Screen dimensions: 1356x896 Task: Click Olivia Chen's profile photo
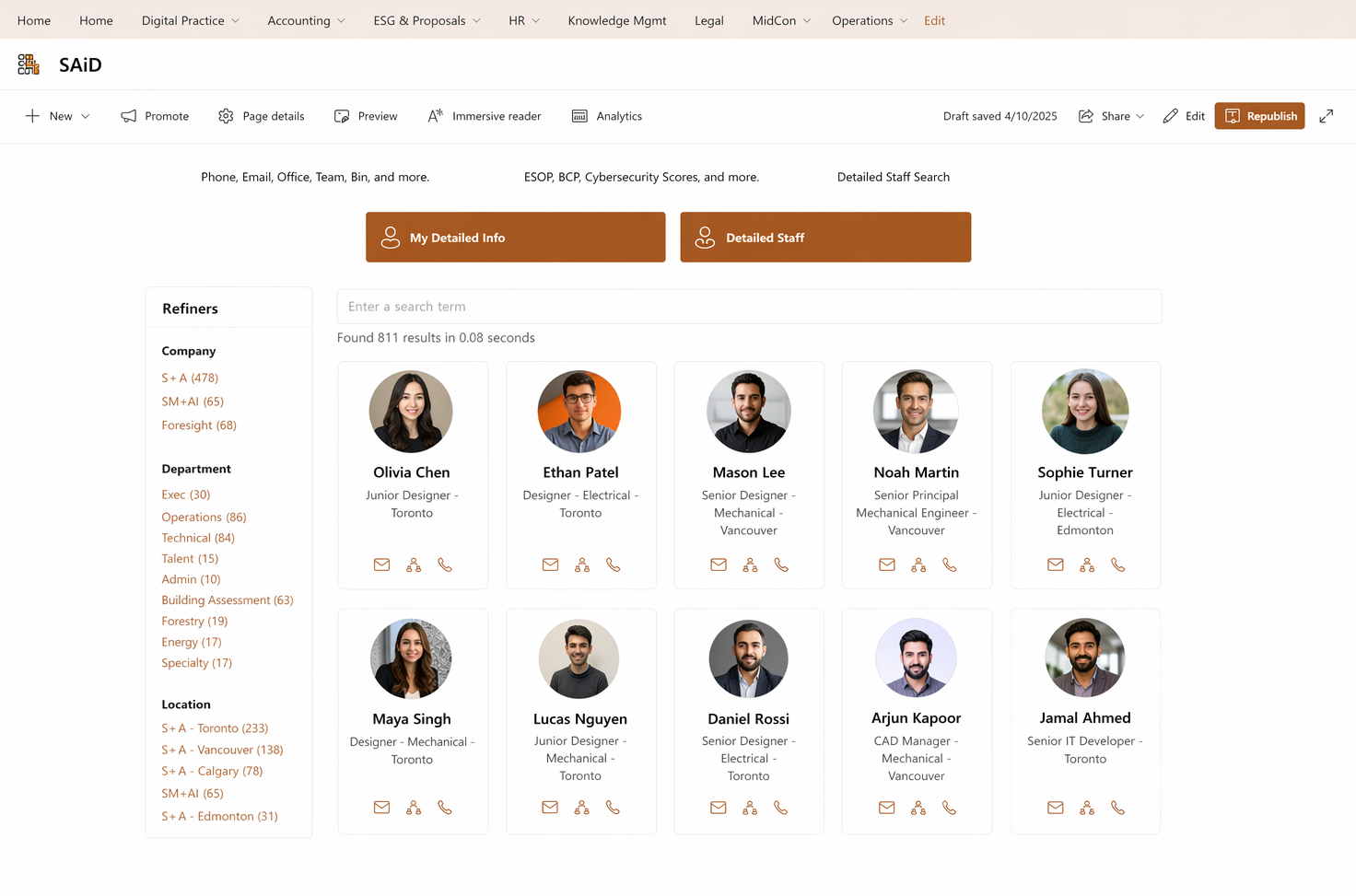click(x=411, y=411)
